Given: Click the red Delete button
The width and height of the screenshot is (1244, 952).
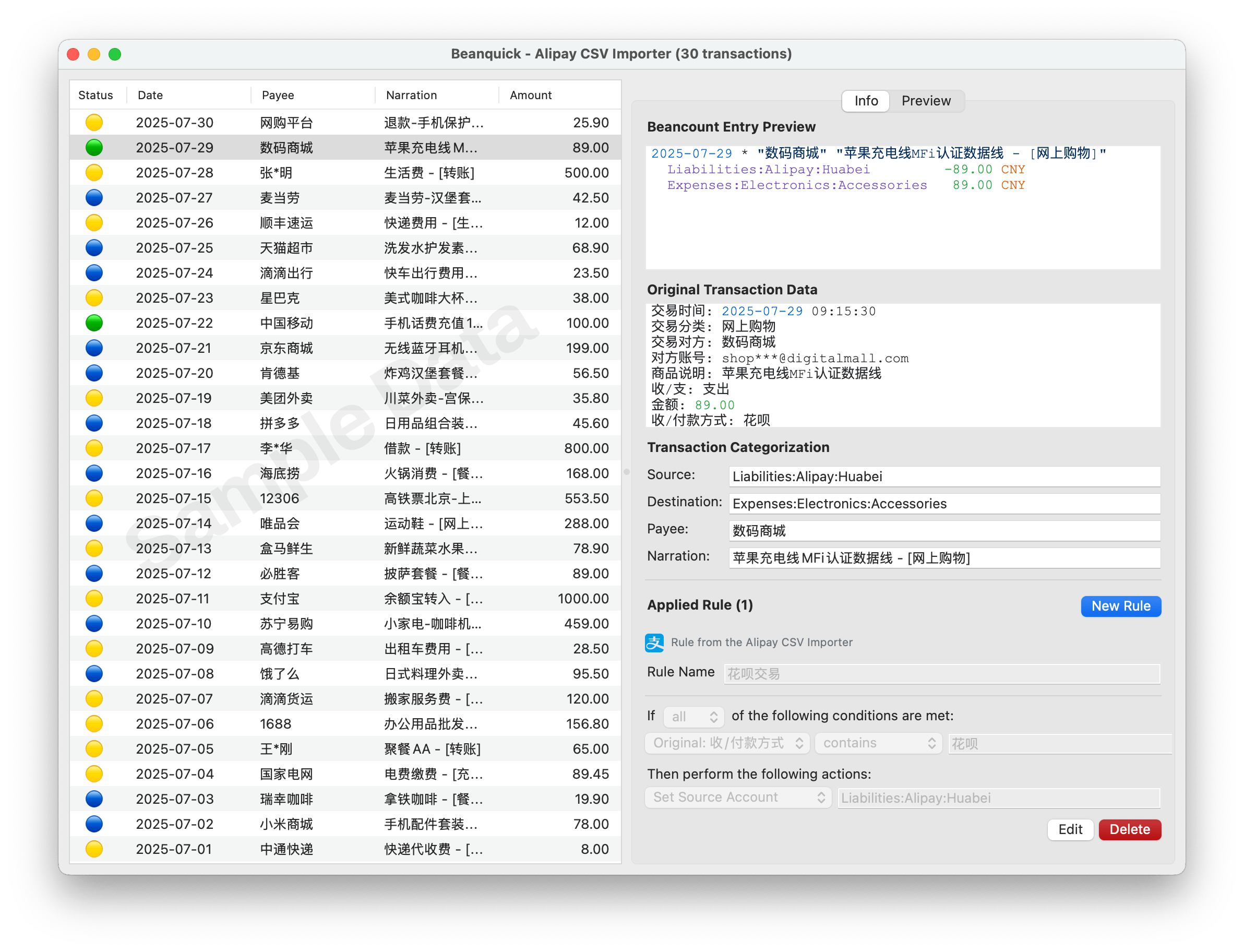Looking at the screenshot, I should tap(1129, 829).
